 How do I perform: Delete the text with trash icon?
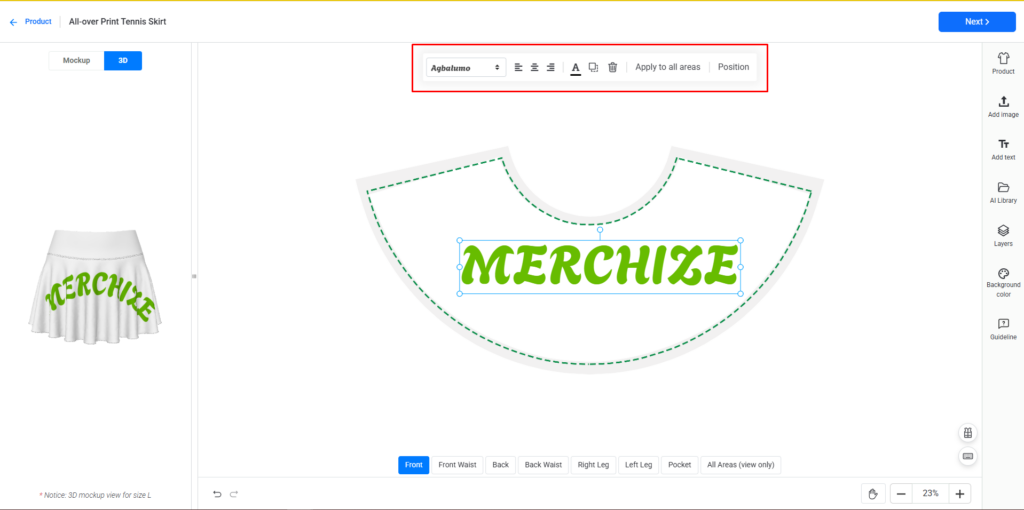click(x=612, y=67)
